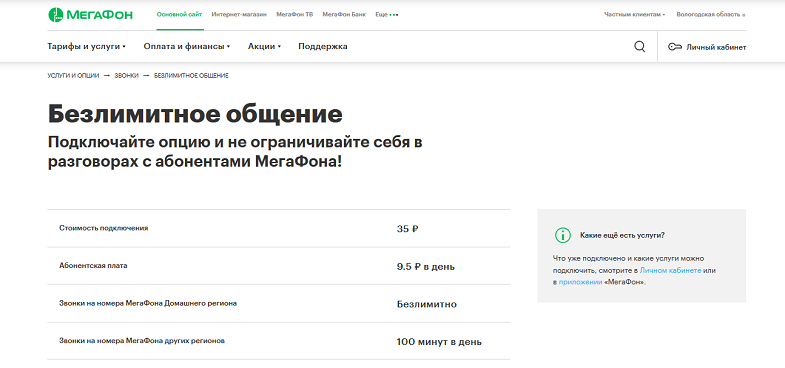This screenshot has width=785, height=368.
Task: Open the Частным клиентам dropdown
Action: click(634, 15)
